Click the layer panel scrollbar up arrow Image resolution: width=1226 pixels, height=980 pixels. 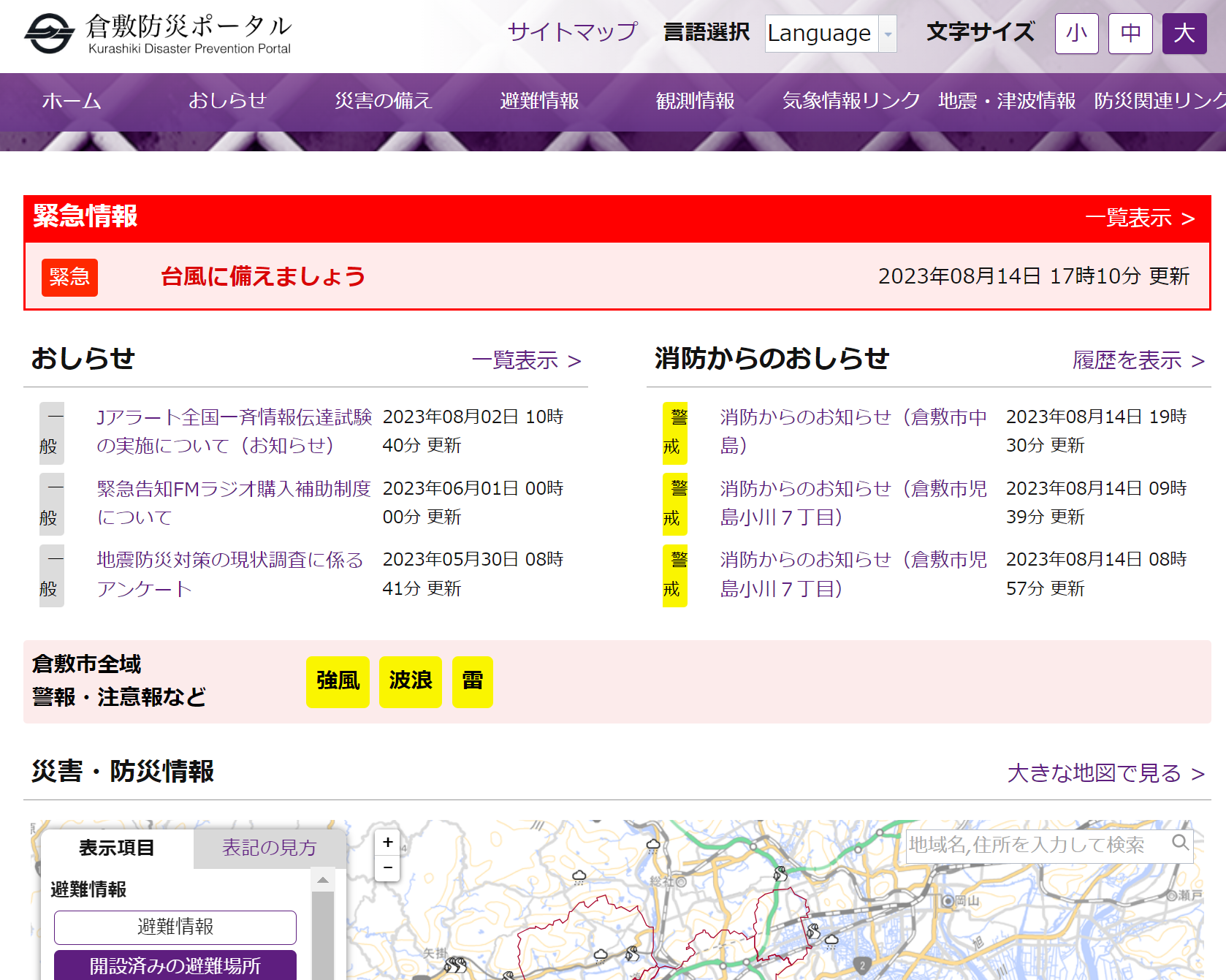point(322,881)
